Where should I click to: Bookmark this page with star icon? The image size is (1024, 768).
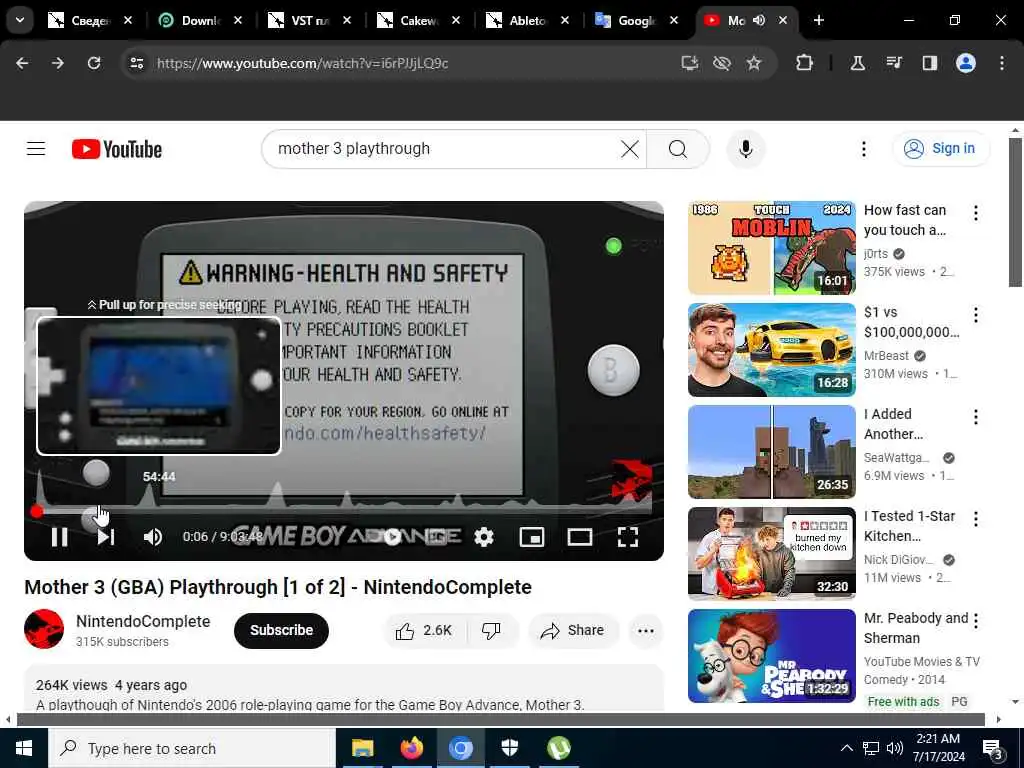pos(754,63)
